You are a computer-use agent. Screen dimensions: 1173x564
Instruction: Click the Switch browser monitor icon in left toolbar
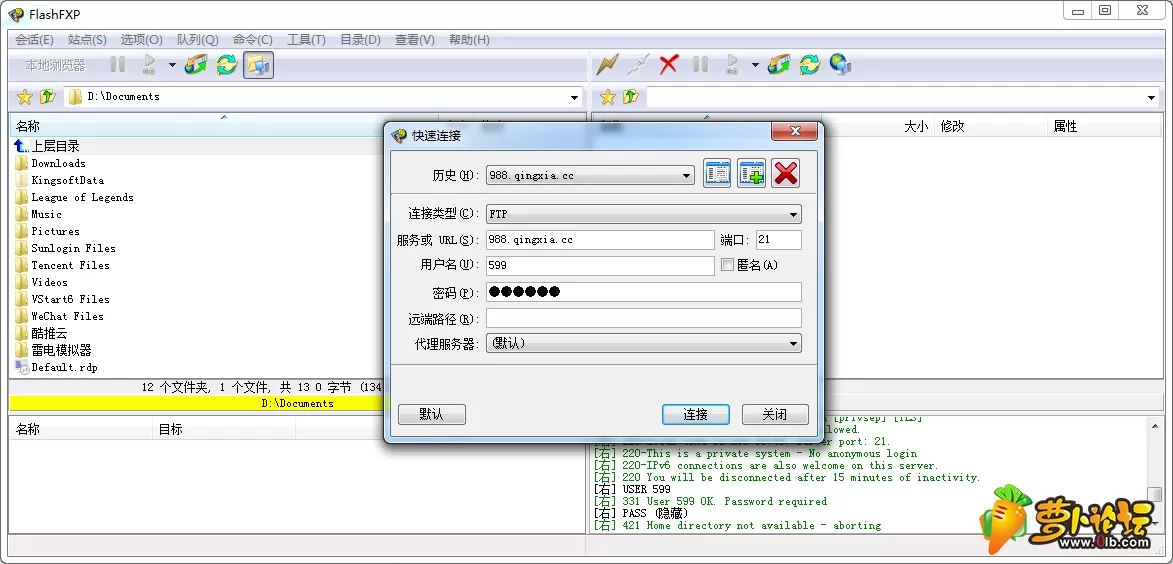258,65
